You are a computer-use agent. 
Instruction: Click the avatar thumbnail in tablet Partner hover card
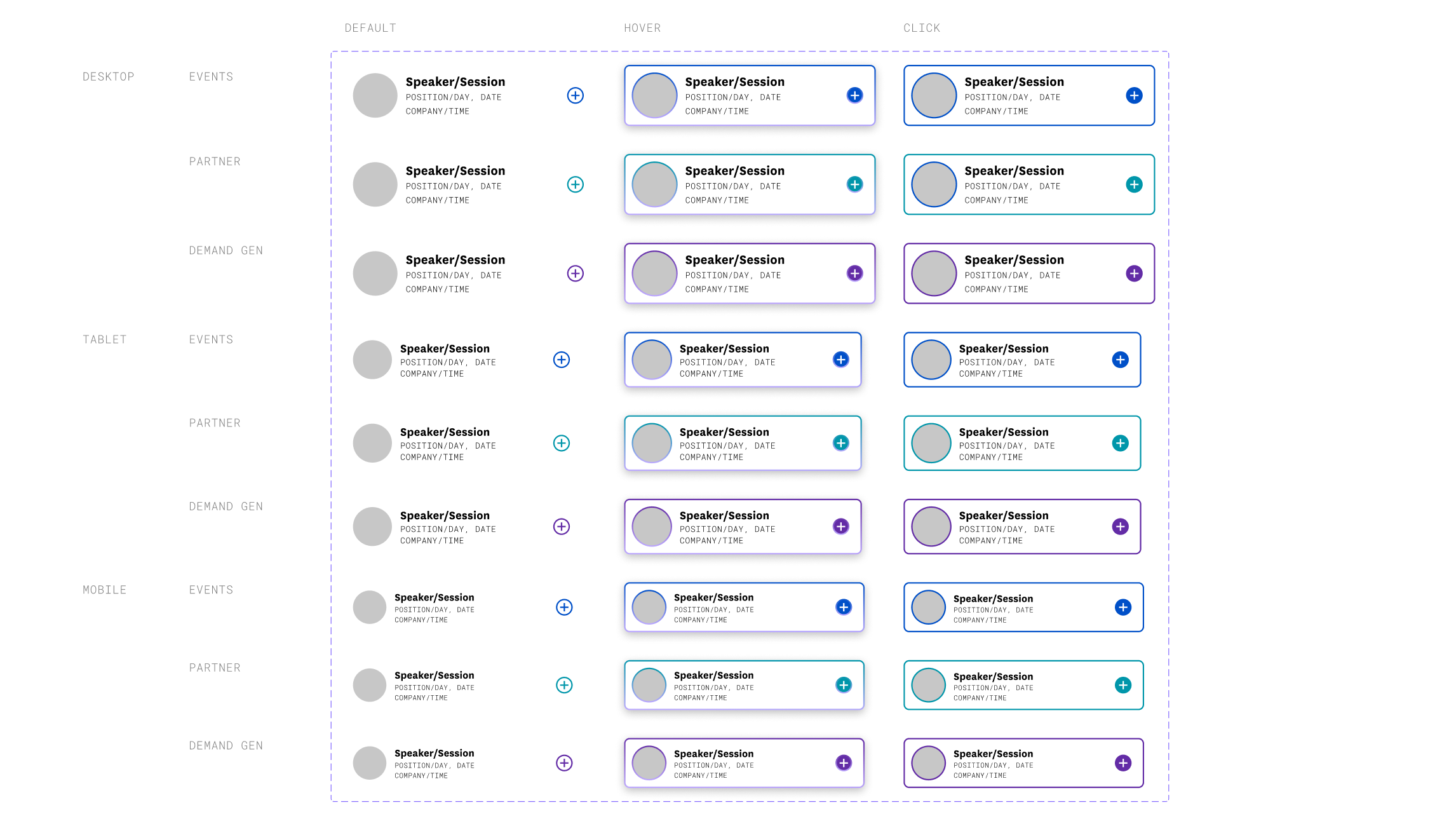click(x=651, y=443)
